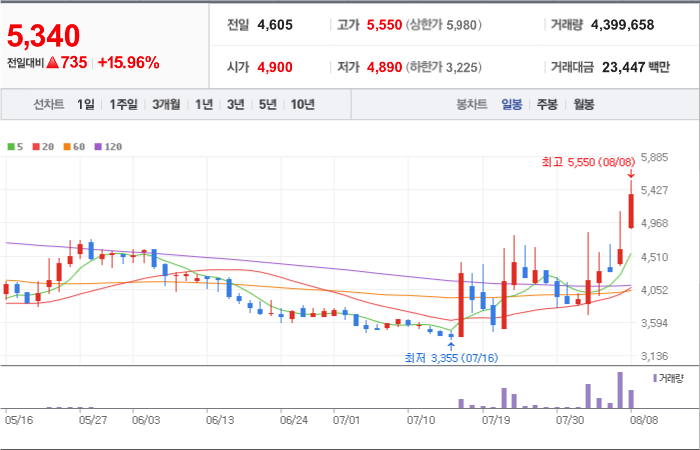Click the 05/27 date on the axis
Image resolution: width=700 pixels, height=450 pixels.
pos(92,421)
